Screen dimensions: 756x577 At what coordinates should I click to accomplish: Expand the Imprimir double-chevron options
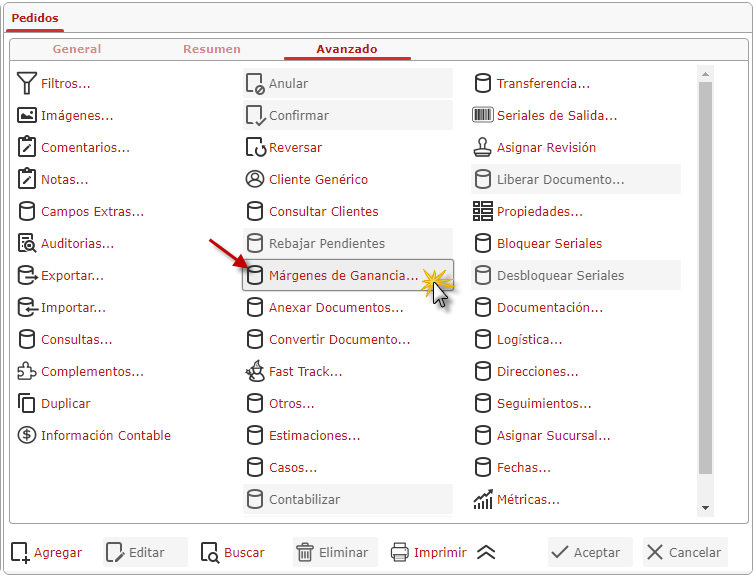point(486,552)
